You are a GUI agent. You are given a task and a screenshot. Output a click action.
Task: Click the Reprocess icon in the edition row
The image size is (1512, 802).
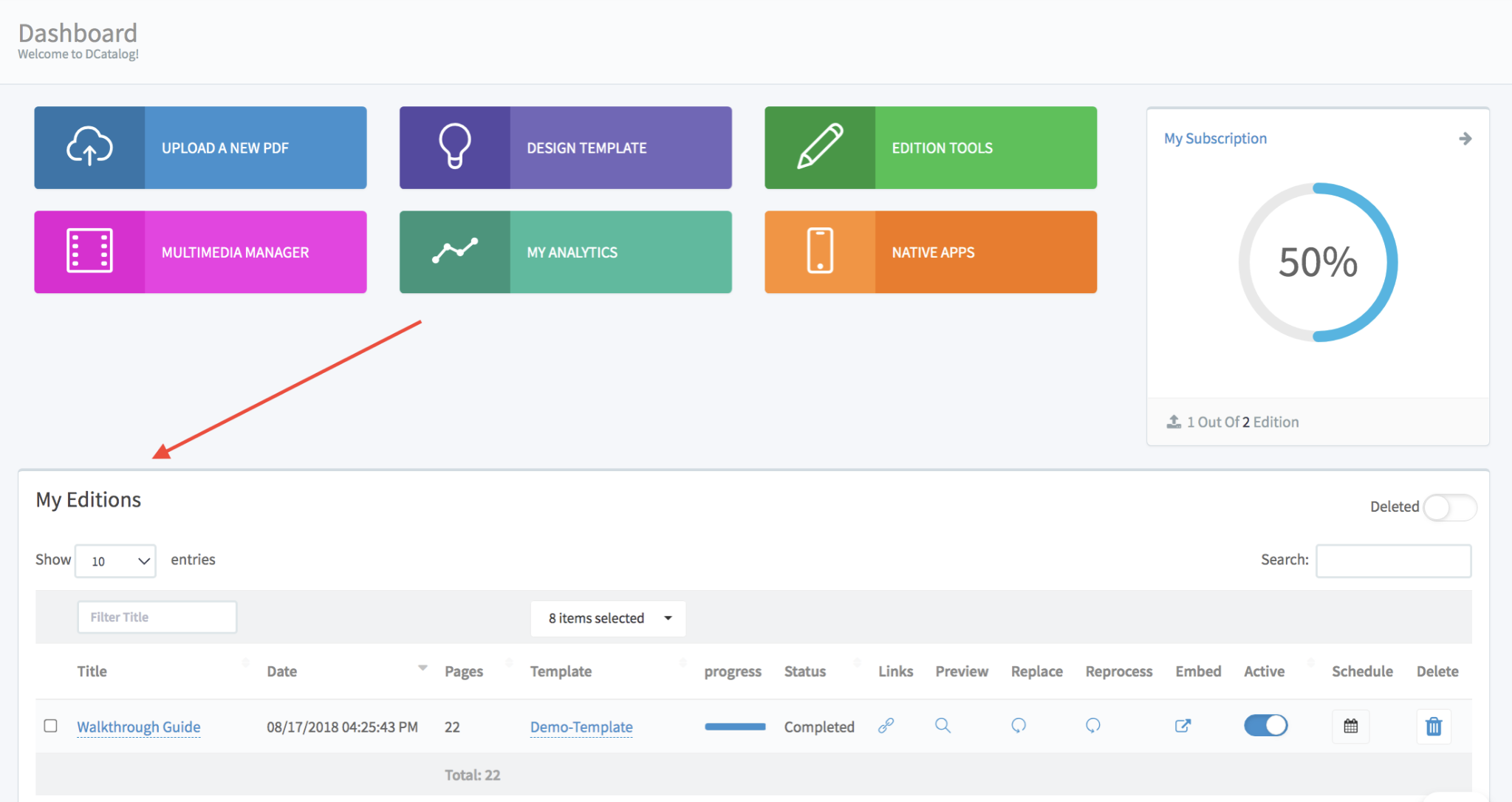[x=1093, y=726]
